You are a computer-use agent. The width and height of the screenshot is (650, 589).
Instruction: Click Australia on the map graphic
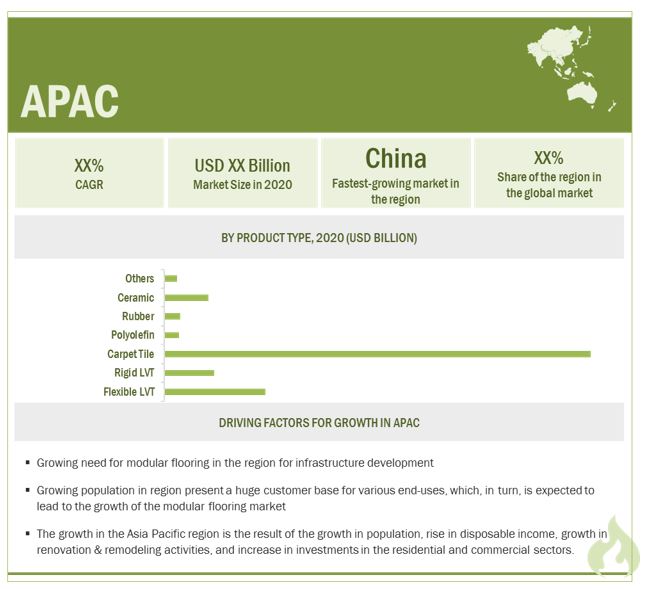(582, 92)
